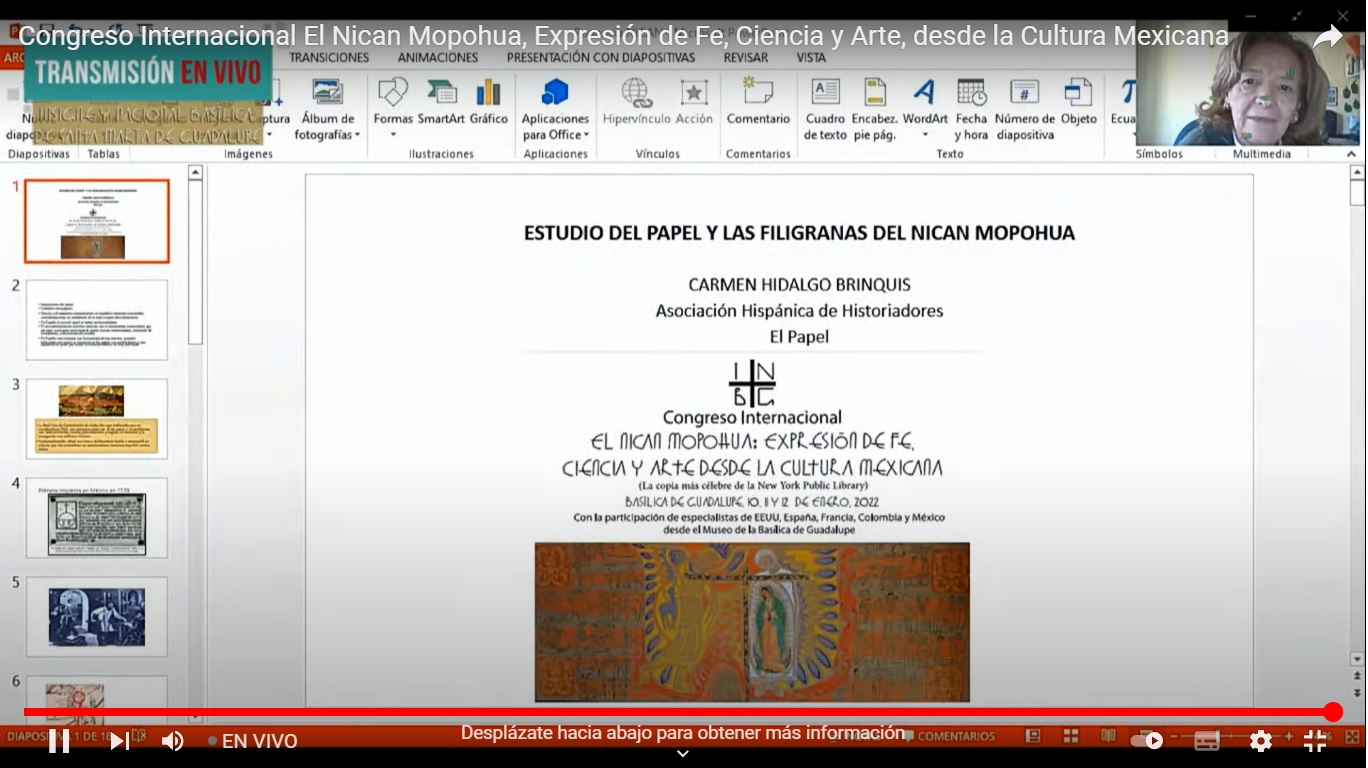The width and height of the screenshot is (1368, 768).
Task: Click the WordArt icon
Action: click(925, 92)
